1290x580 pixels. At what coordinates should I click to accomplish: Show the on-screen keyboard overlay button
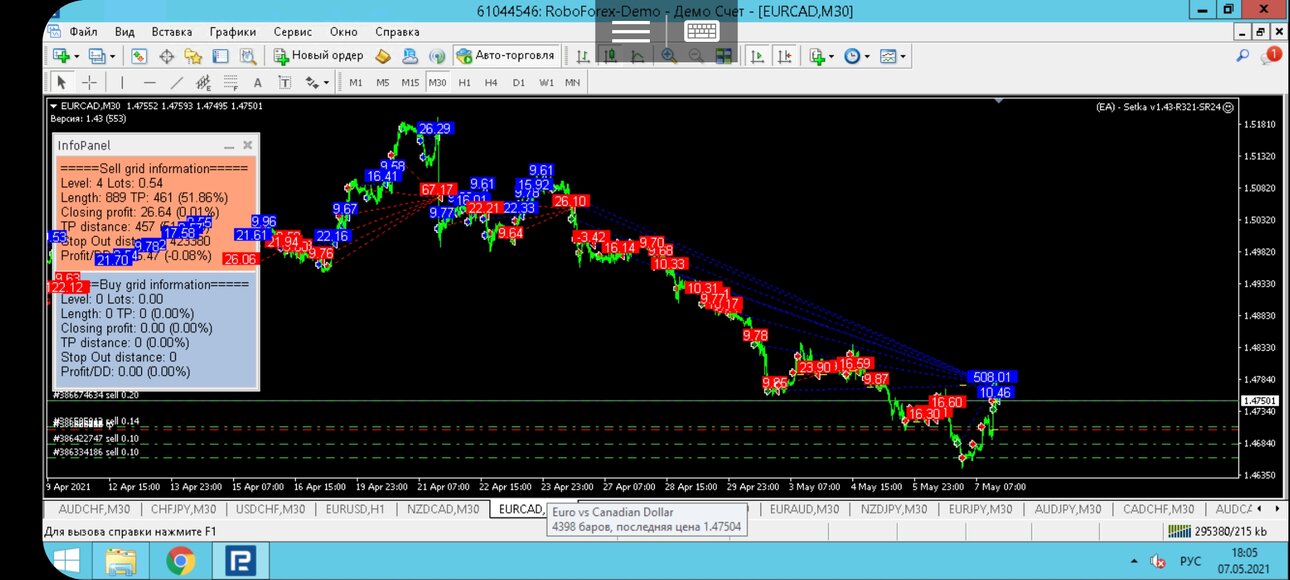(702, 31)
